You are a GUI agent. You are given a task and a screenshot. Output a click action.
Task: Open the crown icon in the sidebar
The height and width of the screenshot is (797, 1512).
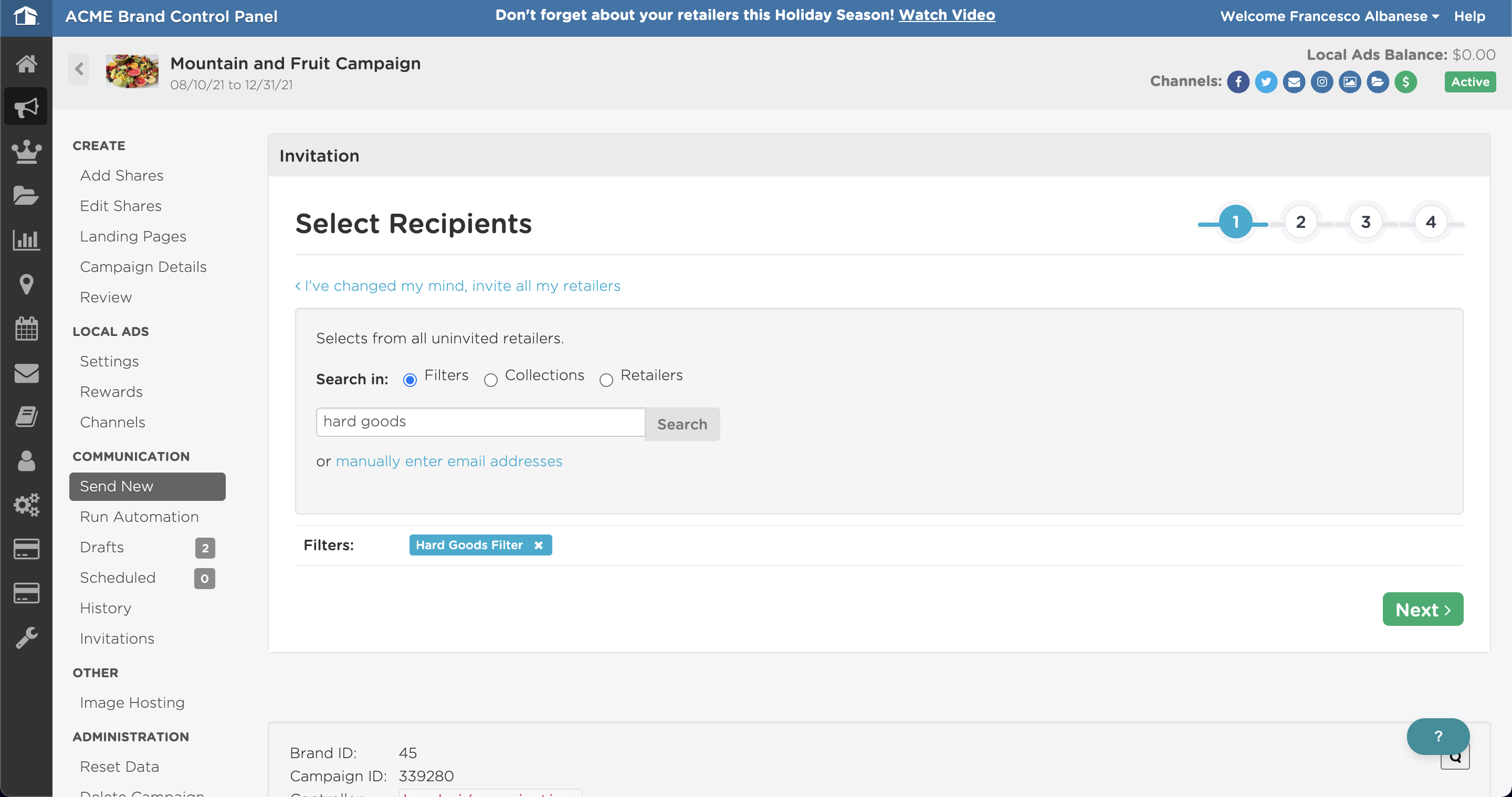(x=26, y=151)
